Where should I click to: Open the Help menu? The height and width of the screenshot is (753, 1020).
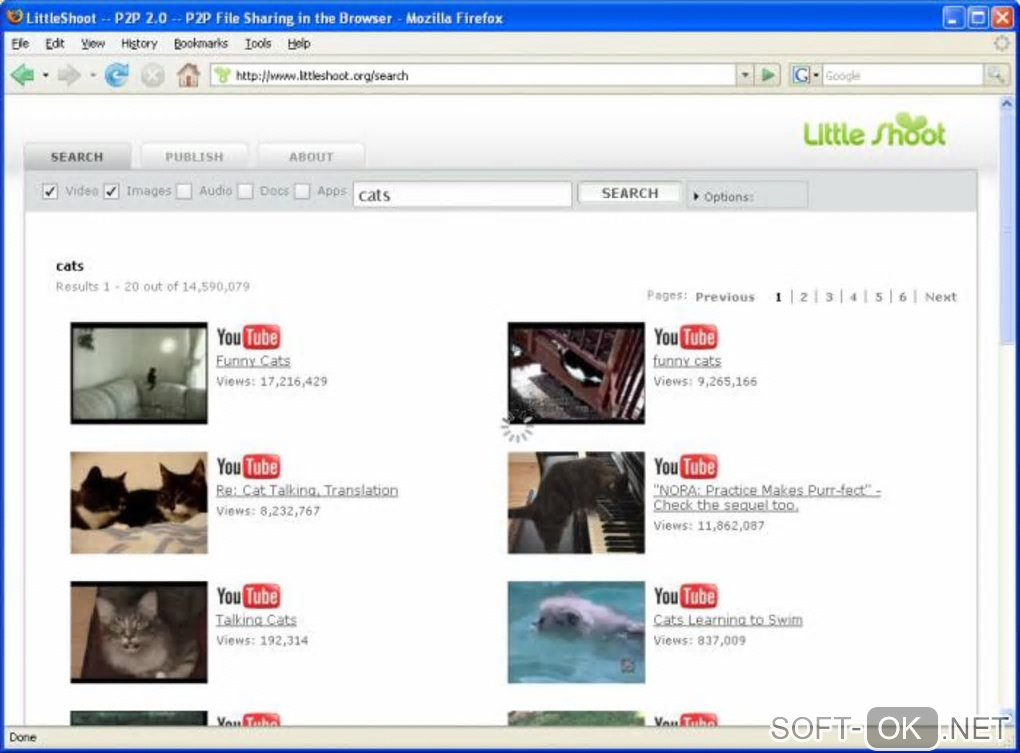pyautogui.click(x=299, y=44)
